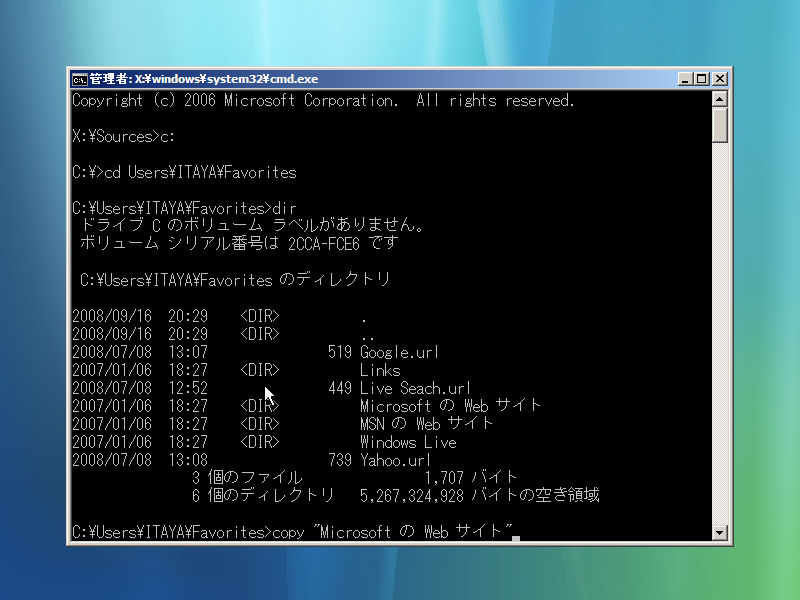Click the Links directory entry
This screenshot has width=800, height=600.
tap(380, 370)
